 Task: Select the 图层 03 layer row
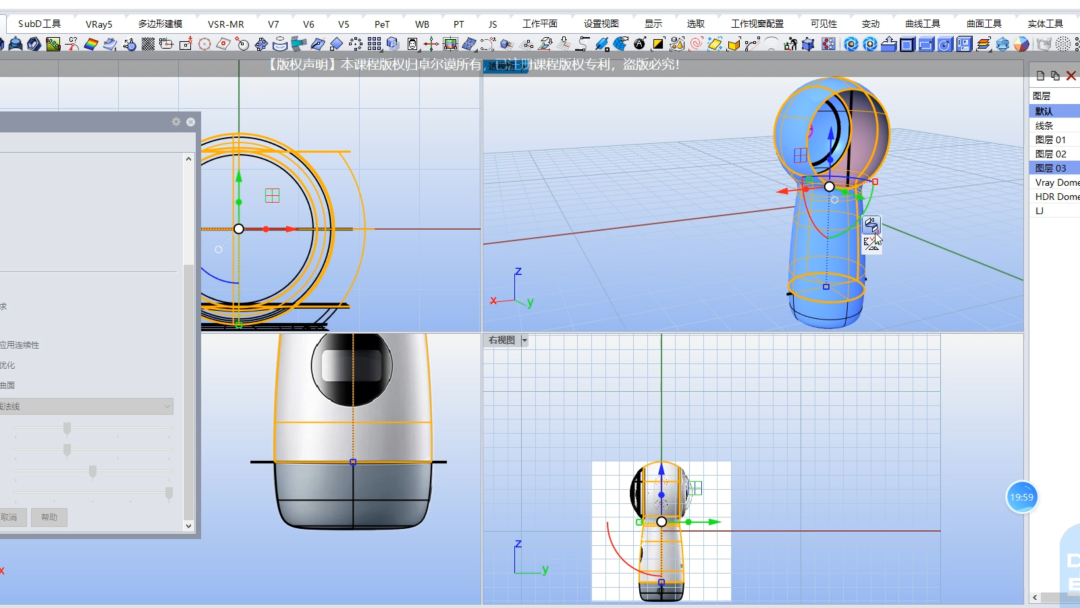[1055, 168]
